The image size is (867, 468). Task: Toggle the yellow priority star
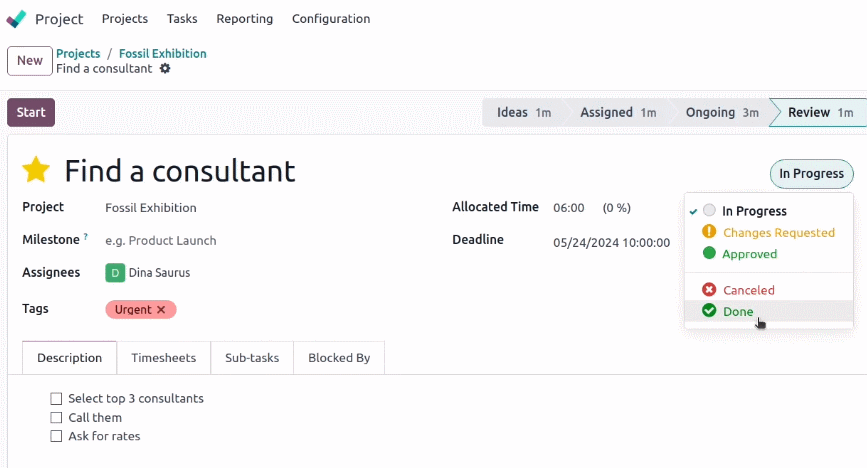[x=36, y=170]
